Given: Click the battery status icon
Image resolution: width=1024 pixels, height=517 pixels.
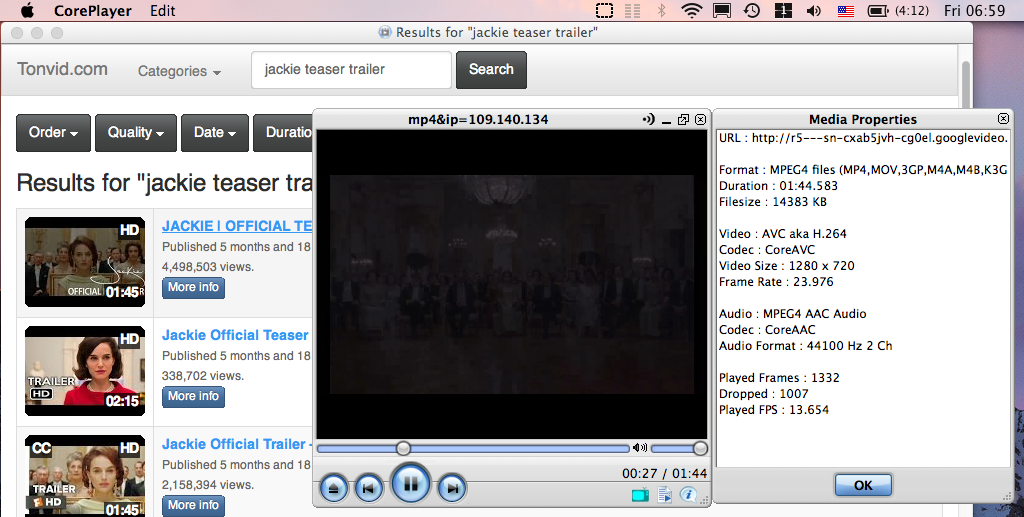Looking at the screenshot, I should (x=877, y=10).
